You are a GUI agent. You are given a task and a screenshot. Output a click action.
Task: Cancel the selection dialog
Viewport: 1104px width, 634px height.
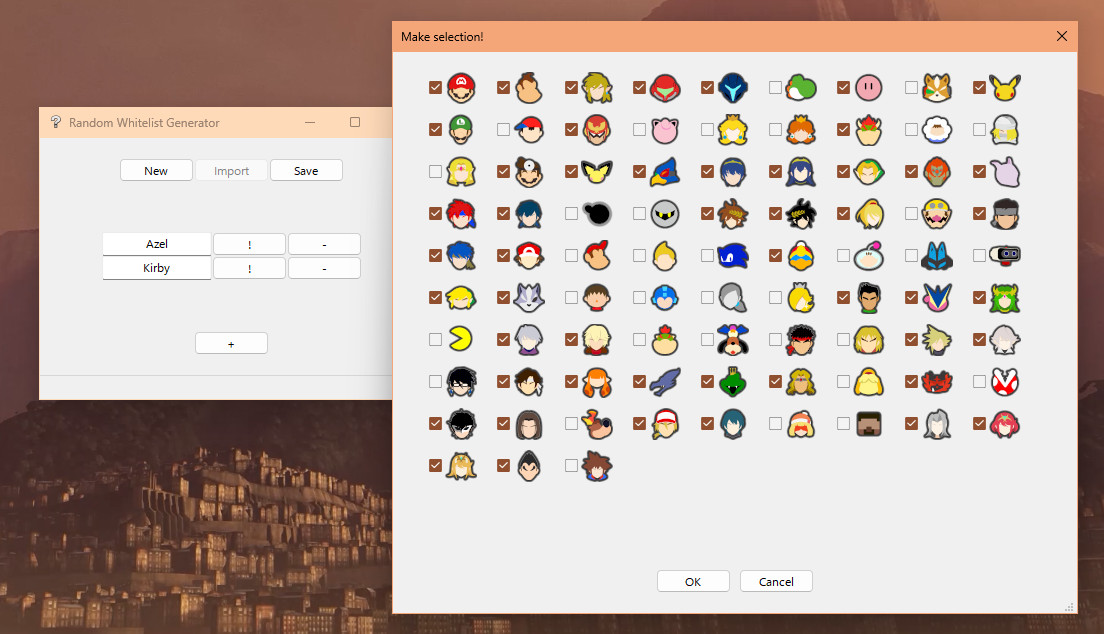pyautogui.click(x=776, y=582)
